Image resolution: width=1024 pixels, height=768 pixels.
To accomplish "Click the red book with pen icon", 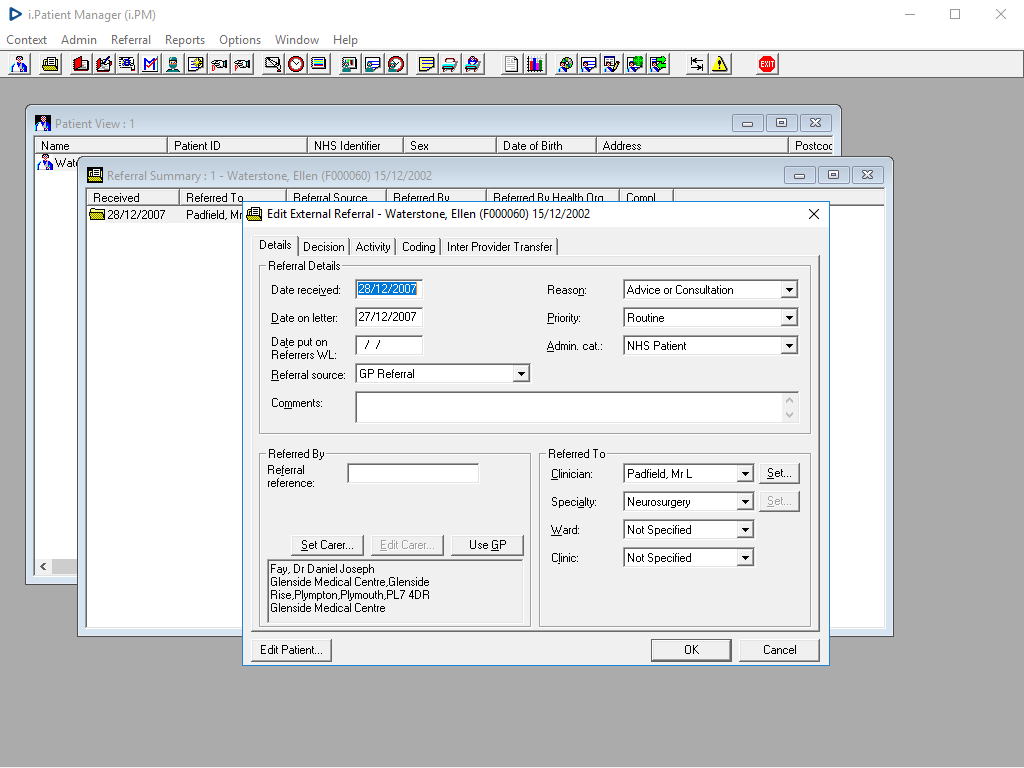I will pyautogui.click(x=104, y=64).
